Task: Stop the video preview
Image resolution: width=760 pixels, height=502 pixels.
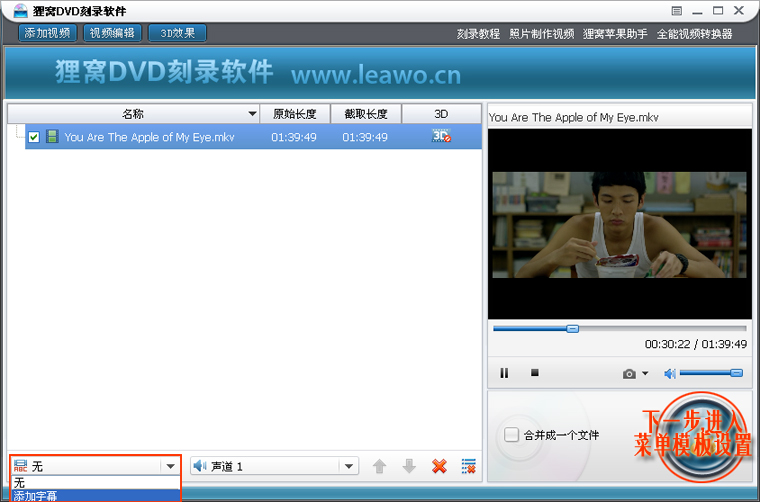Action: 535,373
